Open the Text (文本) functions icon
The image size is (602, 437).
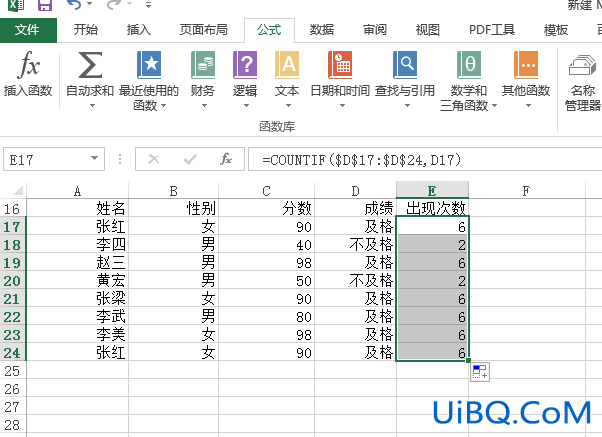pyautogui.click(x=287, y=65)
